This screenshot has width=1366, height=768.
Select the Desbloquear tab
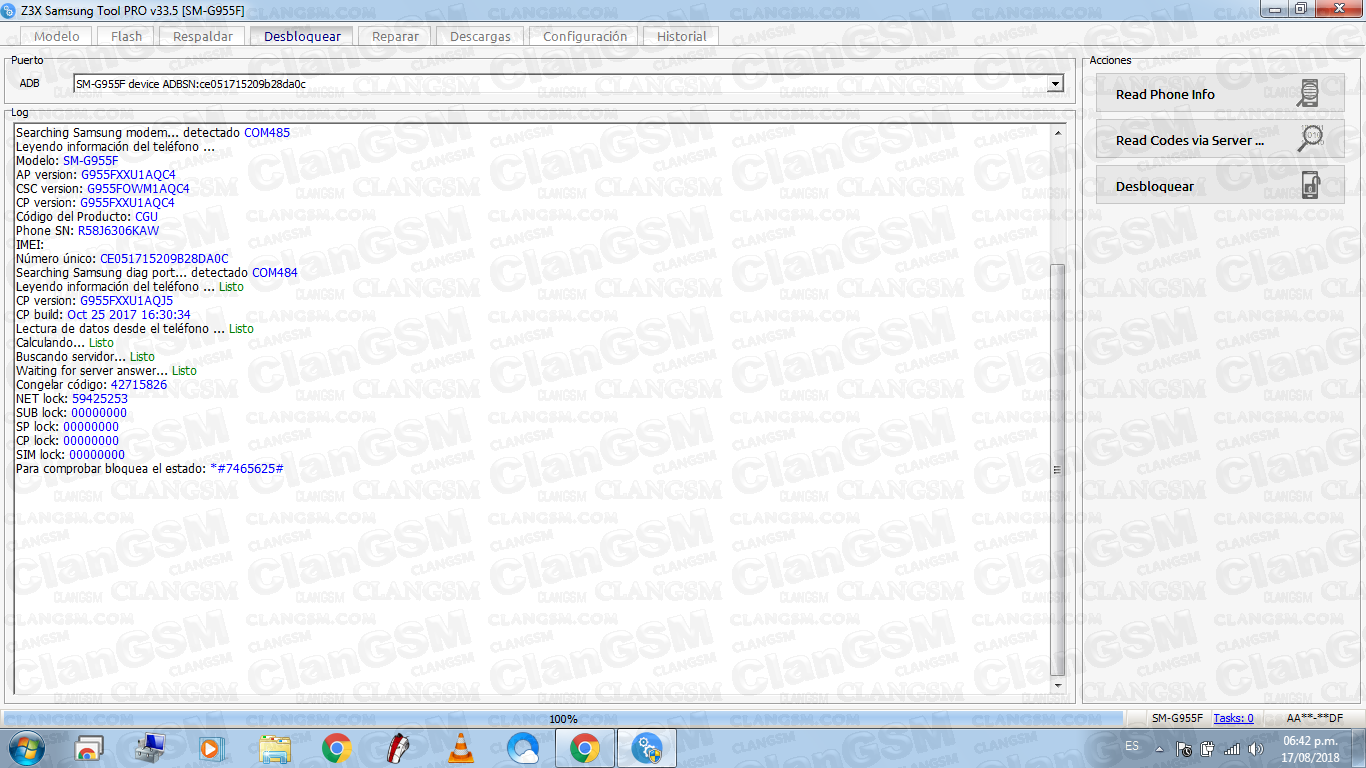pos(302,36)
